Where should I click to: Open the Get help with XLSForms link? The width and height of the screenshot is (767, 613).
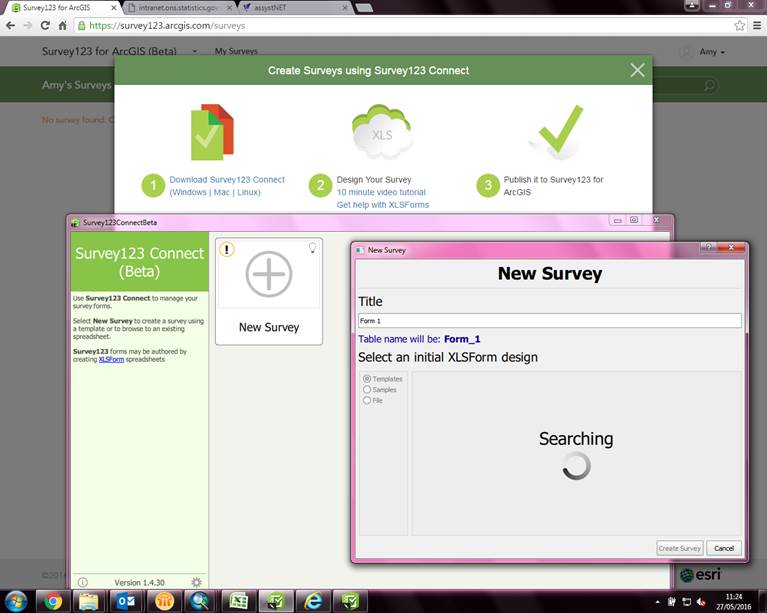click(x=383, y=205)
